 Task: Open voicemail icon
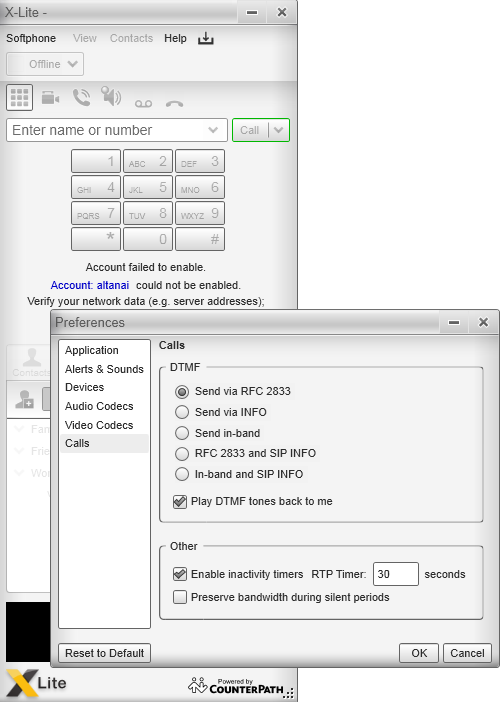pos(143,104)
